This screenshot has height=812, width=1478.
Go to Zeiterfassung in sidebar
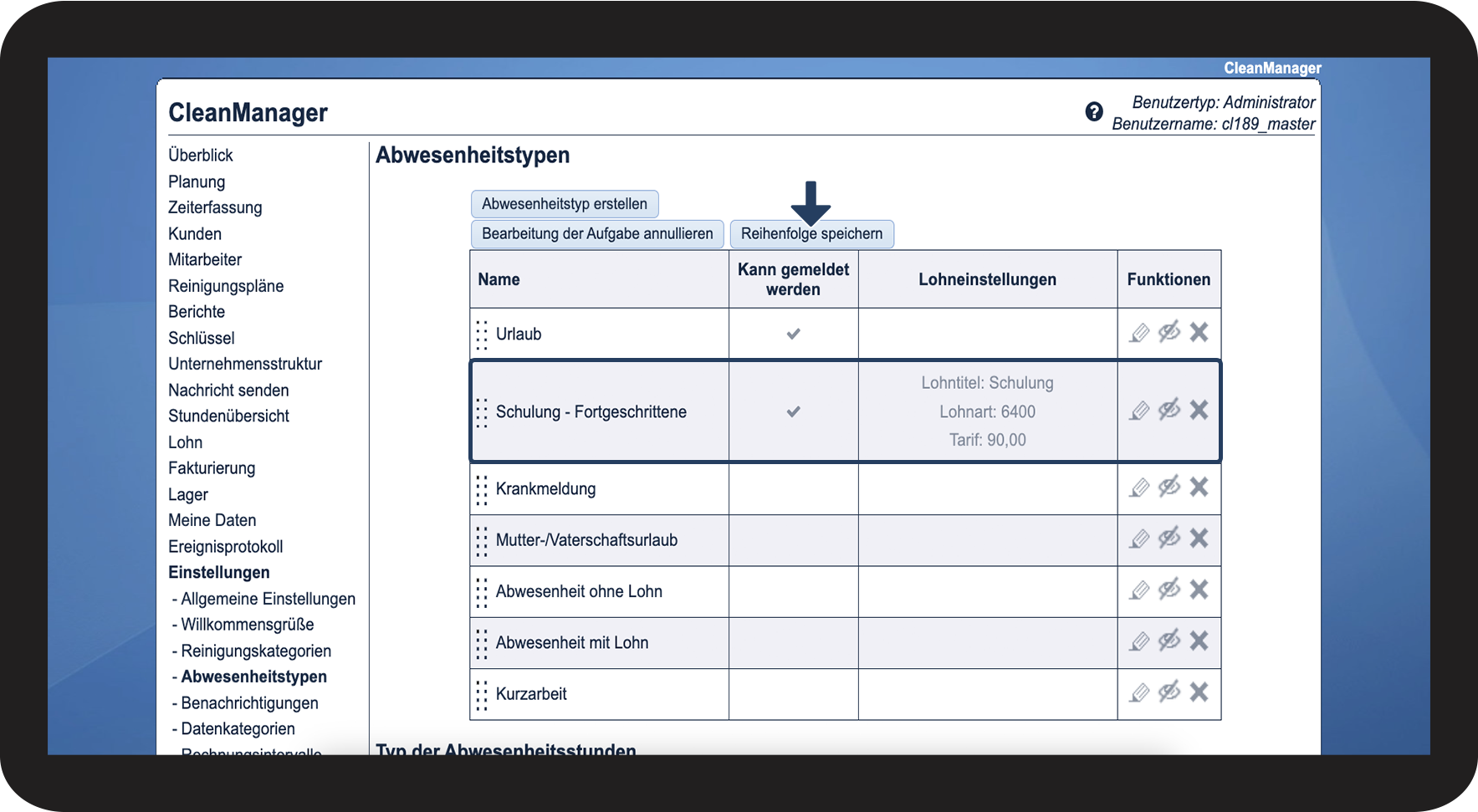pos(215,207)
